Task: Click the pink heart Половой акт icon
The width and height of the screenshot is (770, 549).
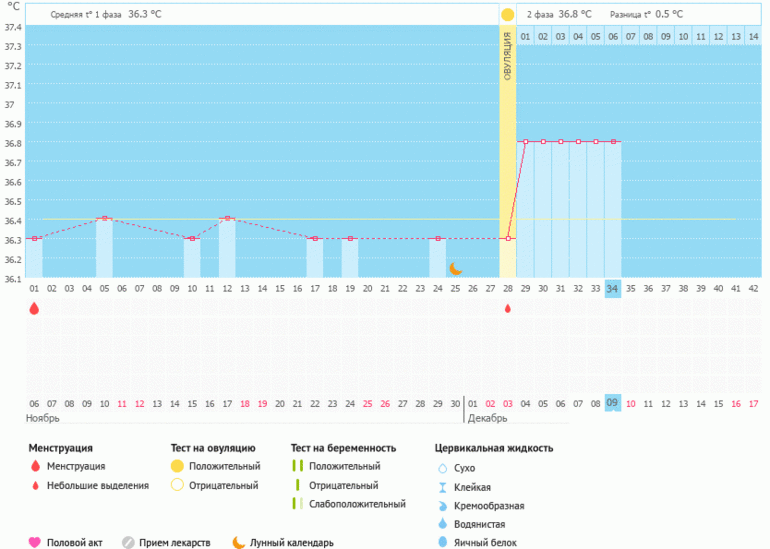Action: [x=35, y=543]
